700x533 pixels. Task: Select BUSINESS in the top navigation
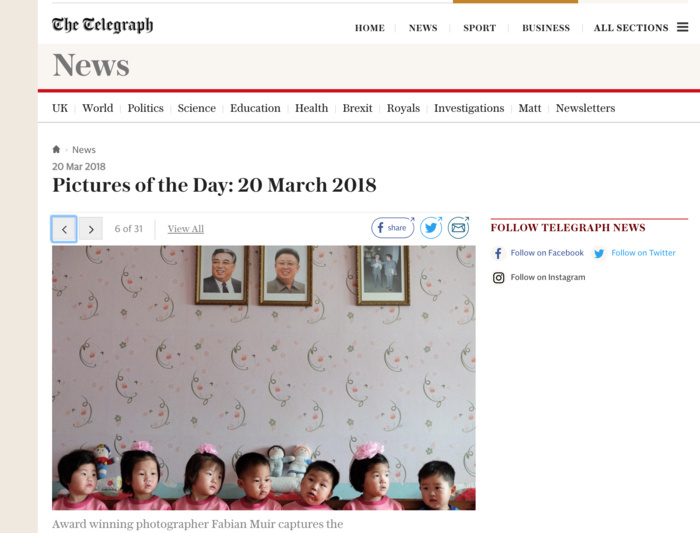coord(546,28)
